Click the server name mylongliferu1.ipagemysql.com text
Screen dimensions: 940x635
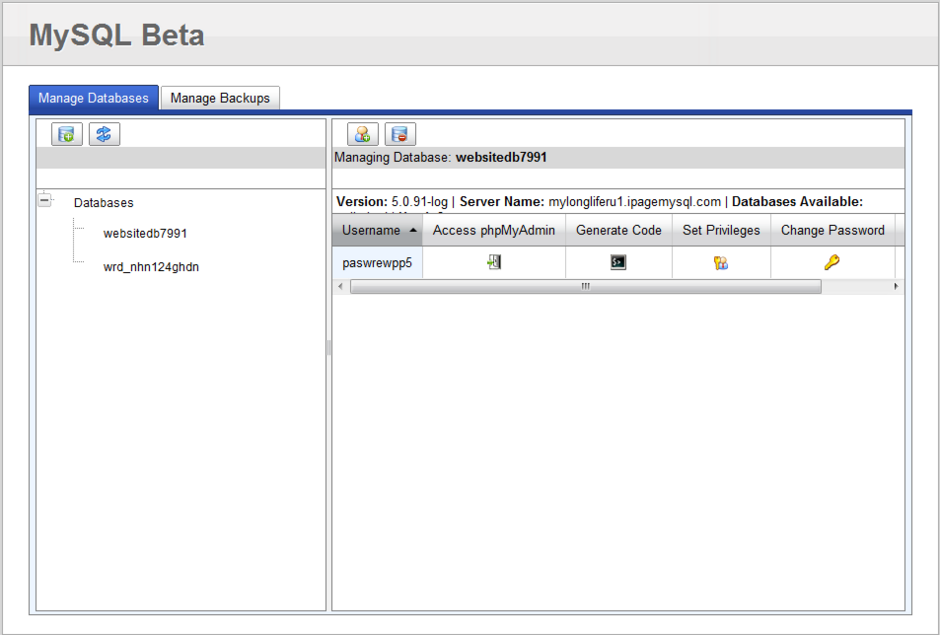[634, 201]
